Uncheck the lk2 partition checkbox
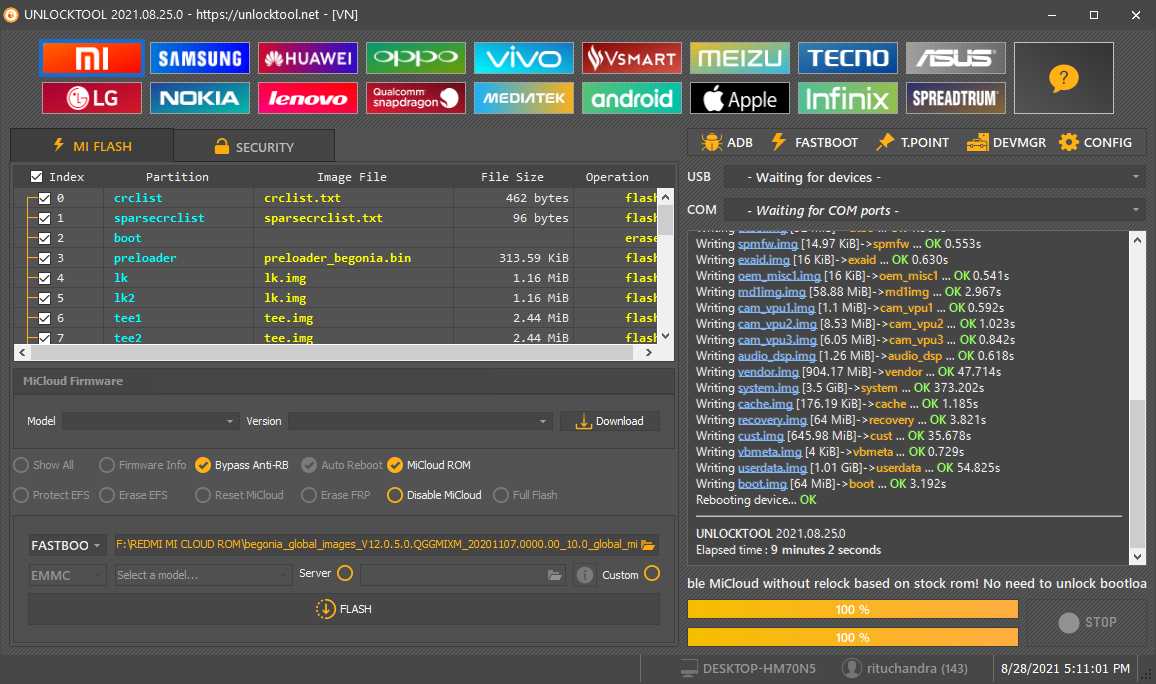The height and width of the screenshot is (684, 1156). tap(44, 298)
